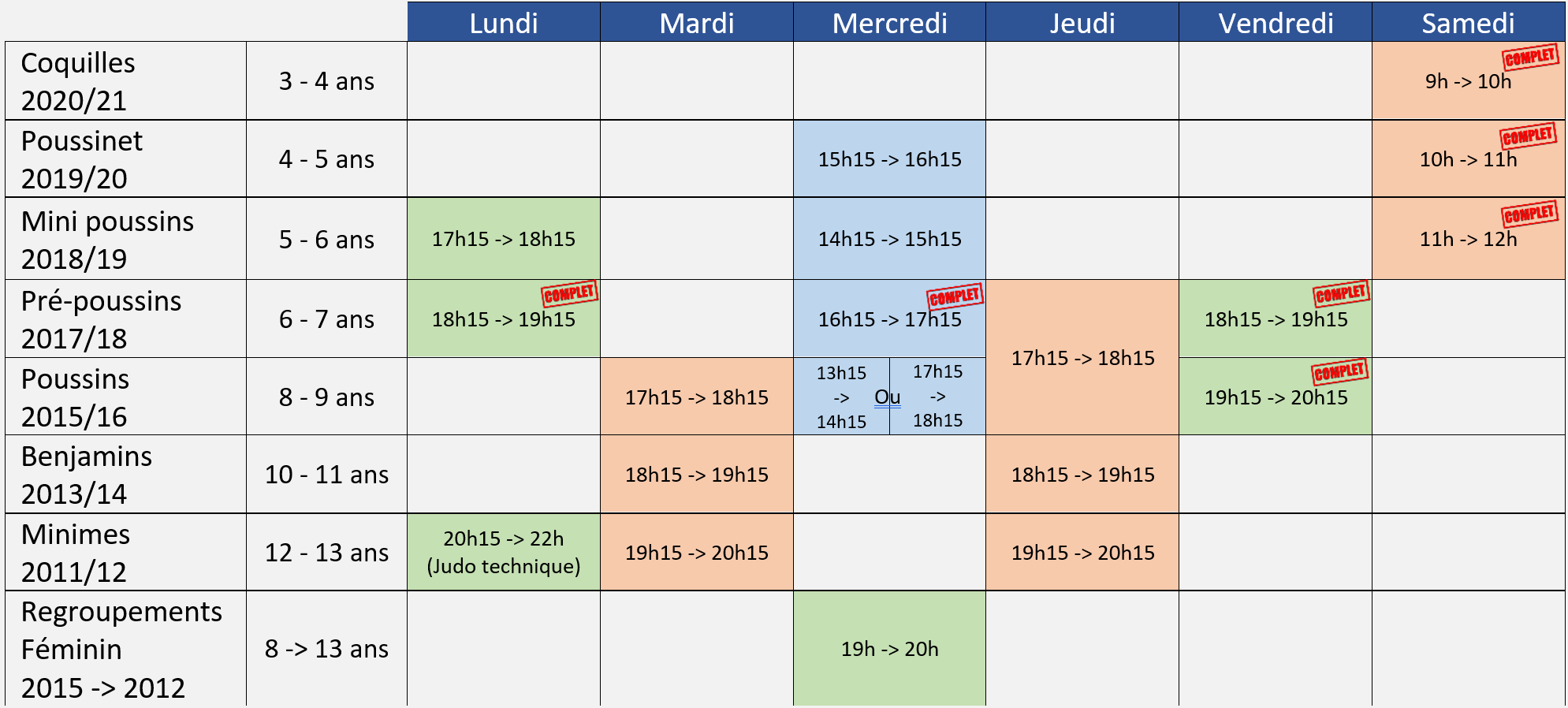Image resolution: width=1568 pixels, height=708 pixels.
Task: Click COMPLET stamp on Mini poussins Saturday slot
Action: [1529, 214]
